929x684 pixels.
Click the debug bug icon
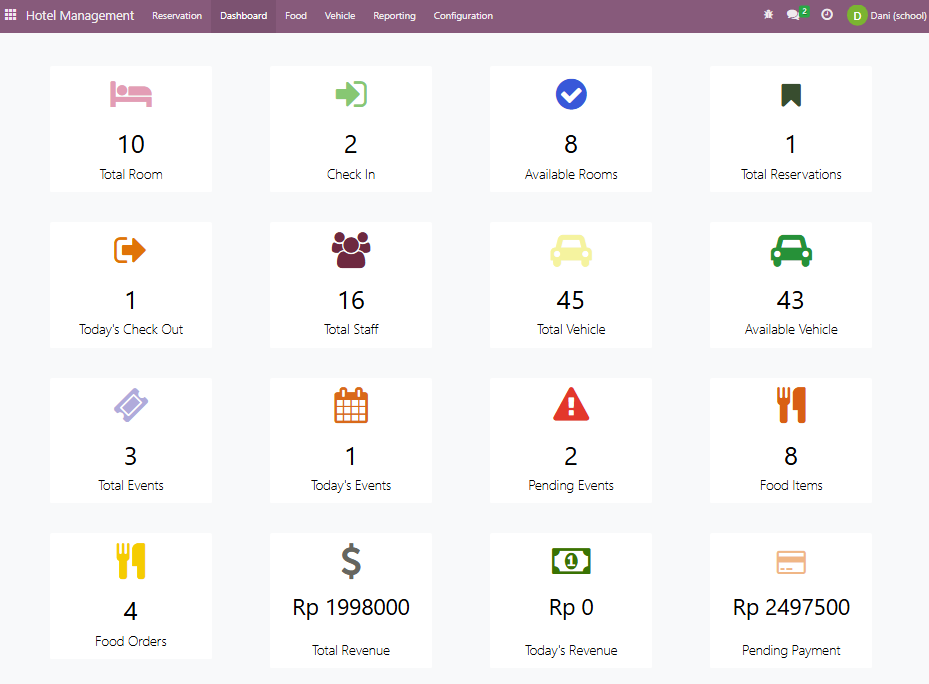[768, 15]
